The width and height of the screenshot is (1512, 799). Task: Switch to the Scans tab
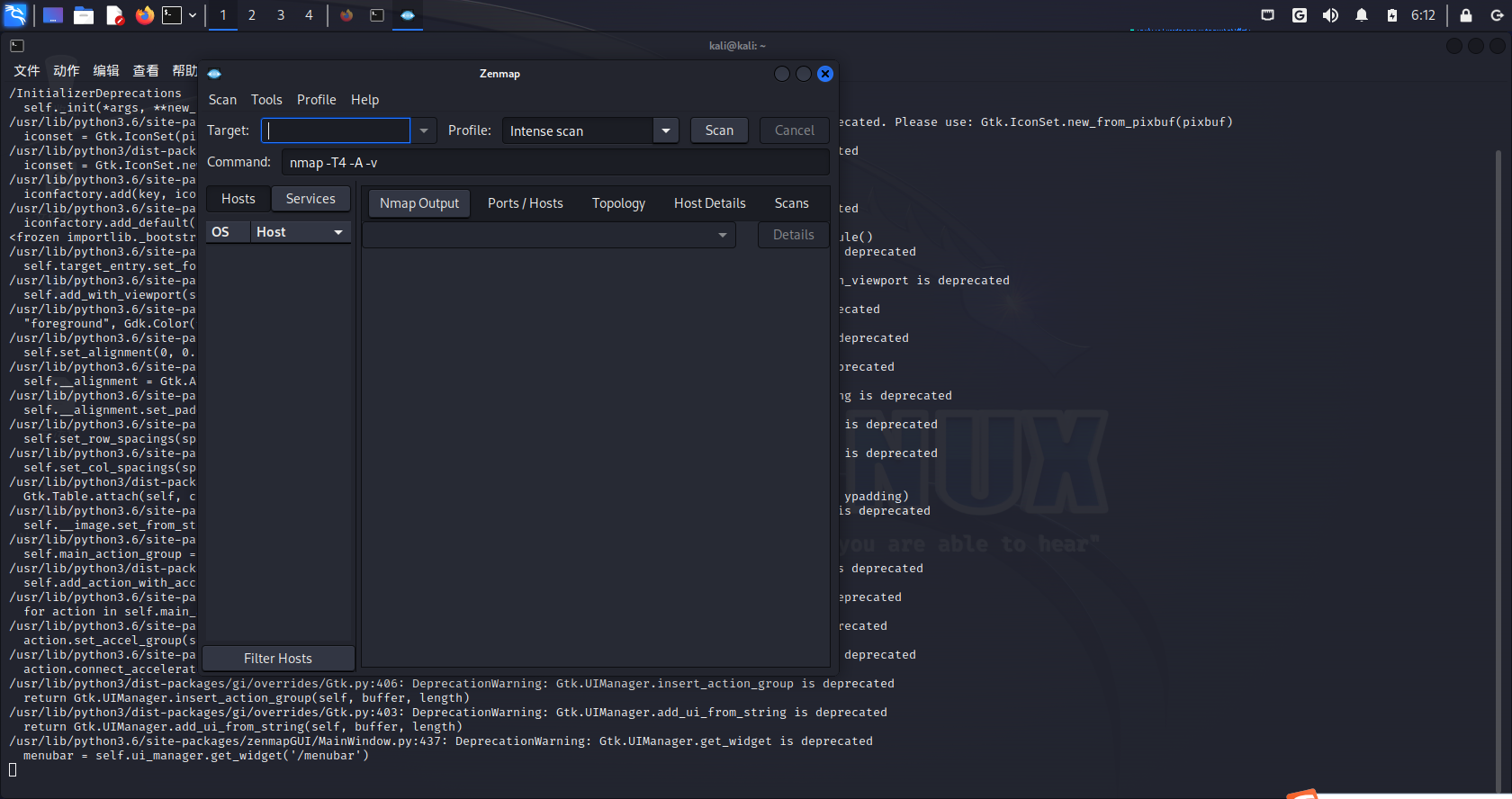[x=792, y=203]
